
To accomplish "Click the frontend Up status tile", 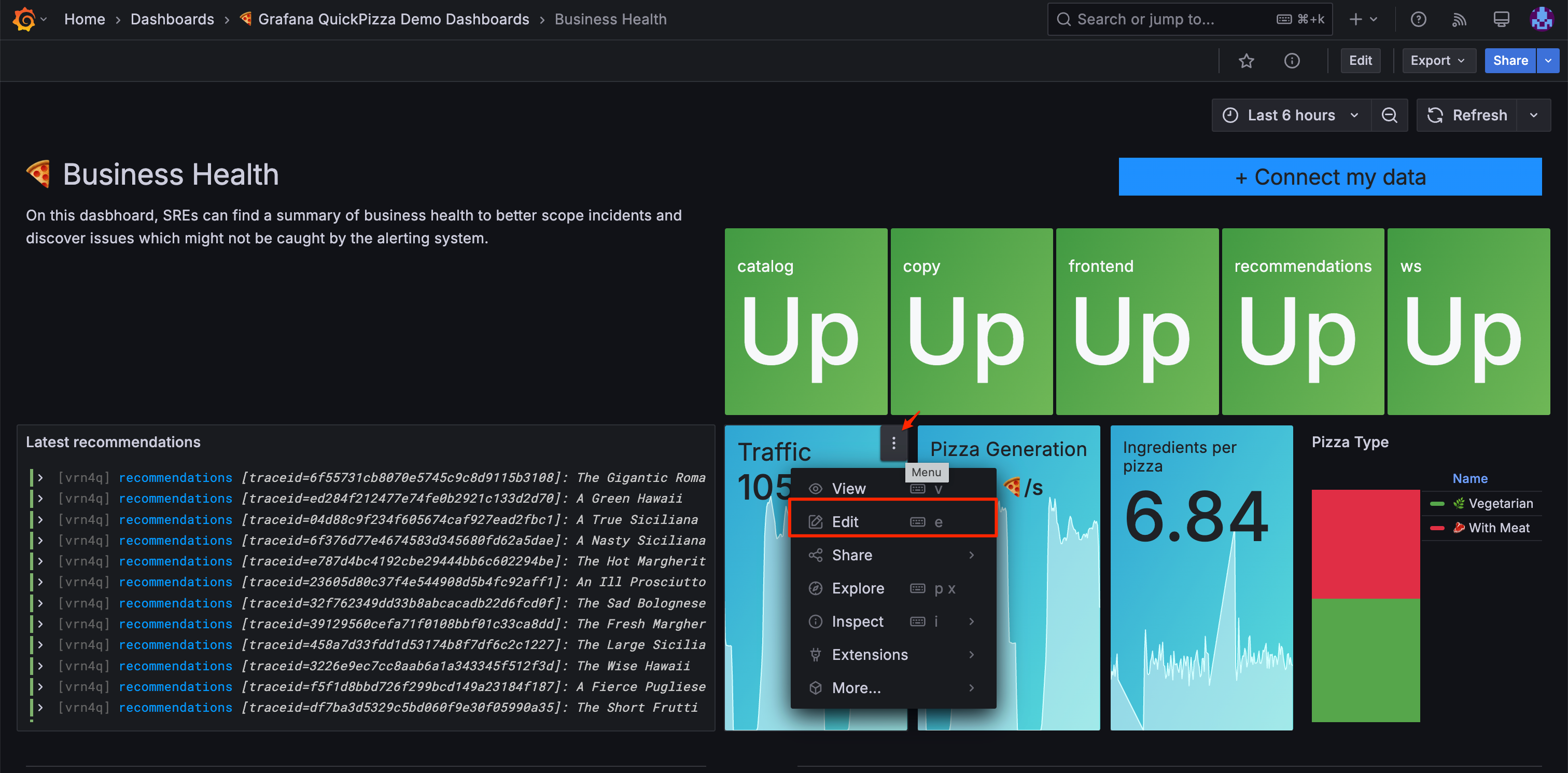I will point(1137,322).
